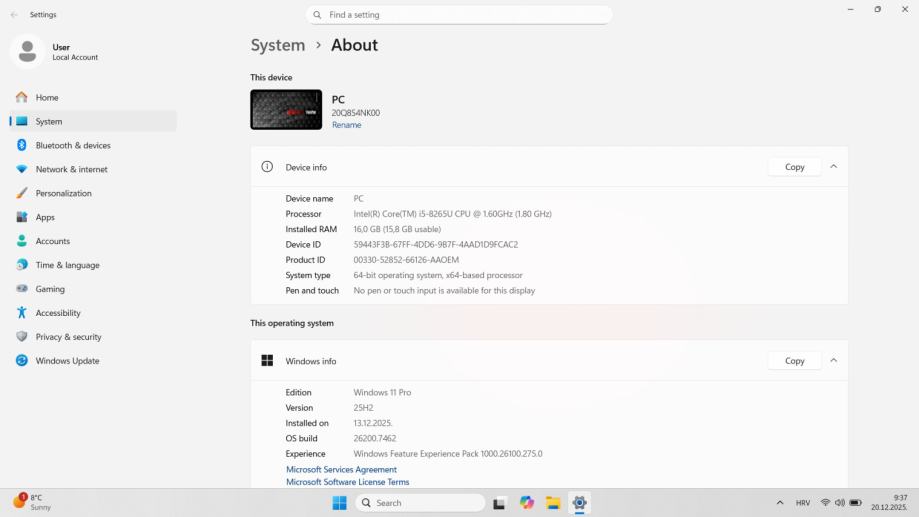The image size is (919, 517).
Task: Select the model number 20Q8S4NK00
Action: 356,113
